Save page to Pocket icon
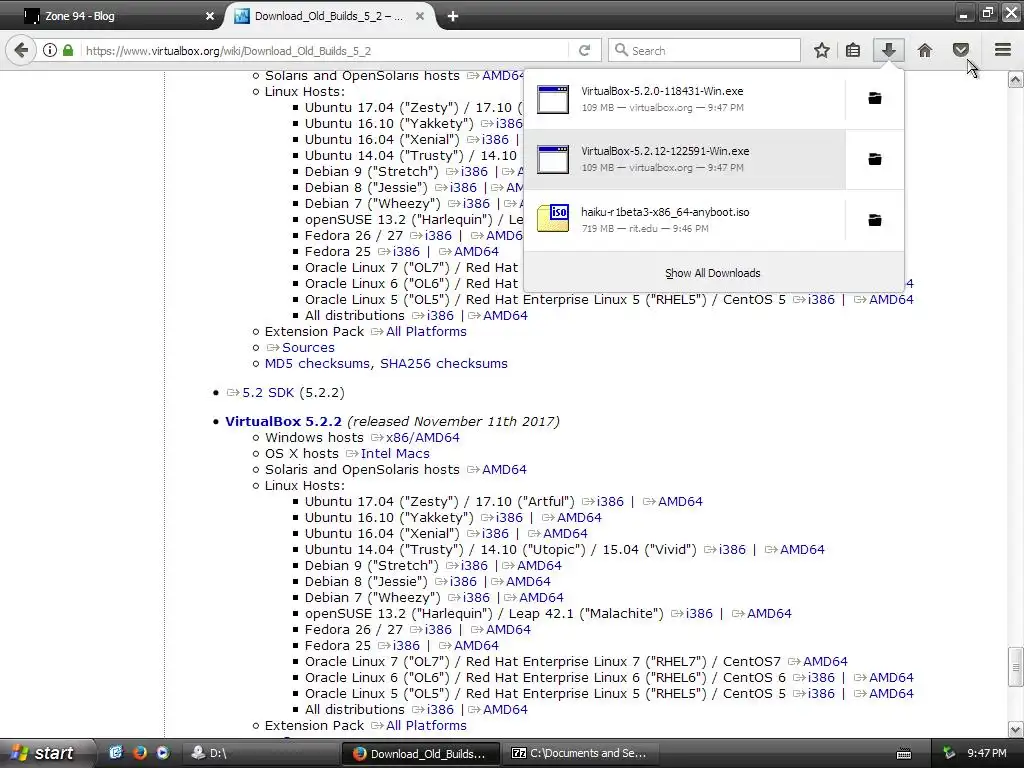 [960, 50]
